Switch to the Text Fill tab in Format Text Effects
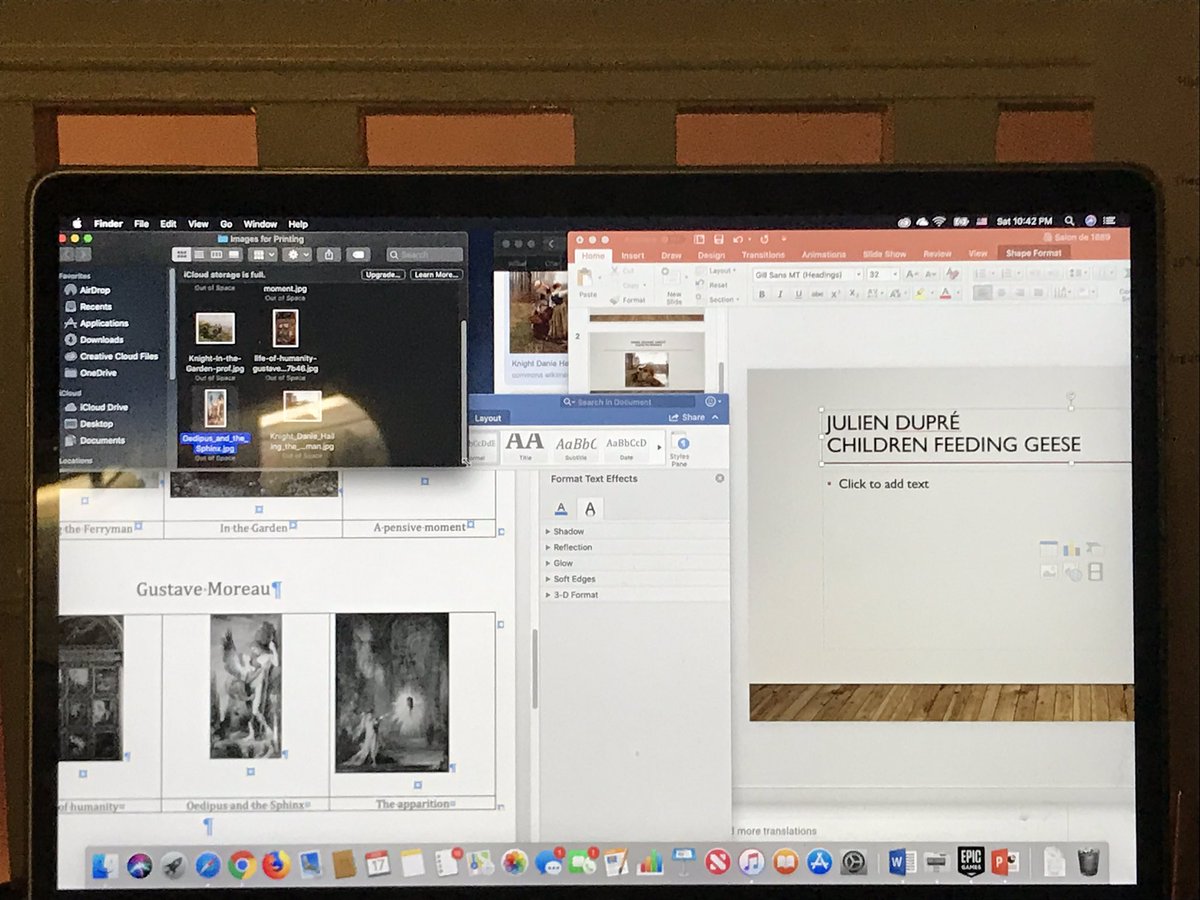1200x900 pixels. [561, 508]
